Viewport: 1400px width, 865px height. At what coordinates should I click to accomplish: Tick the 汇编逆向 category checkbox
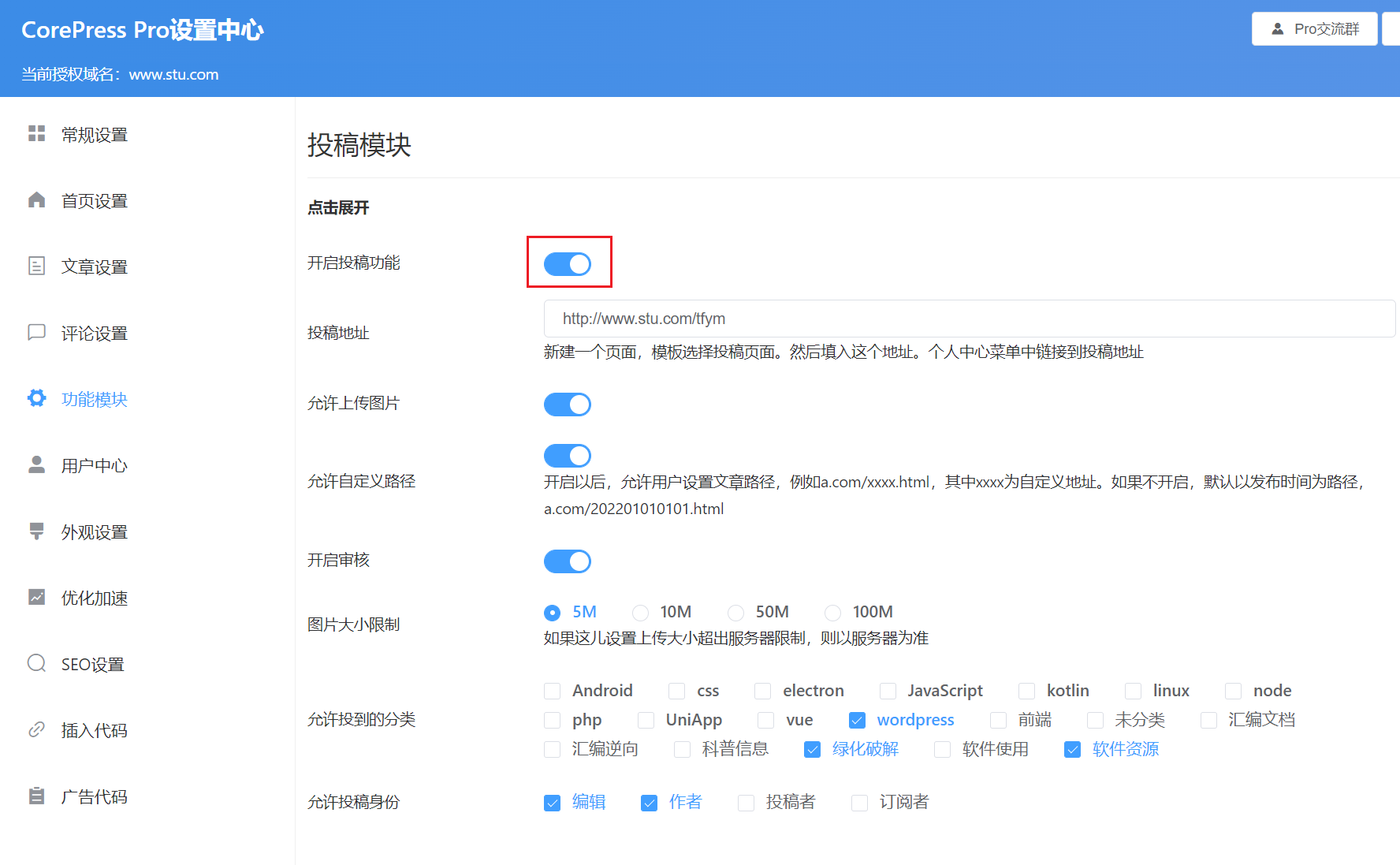pyautogui.click(x=552, y=750)
